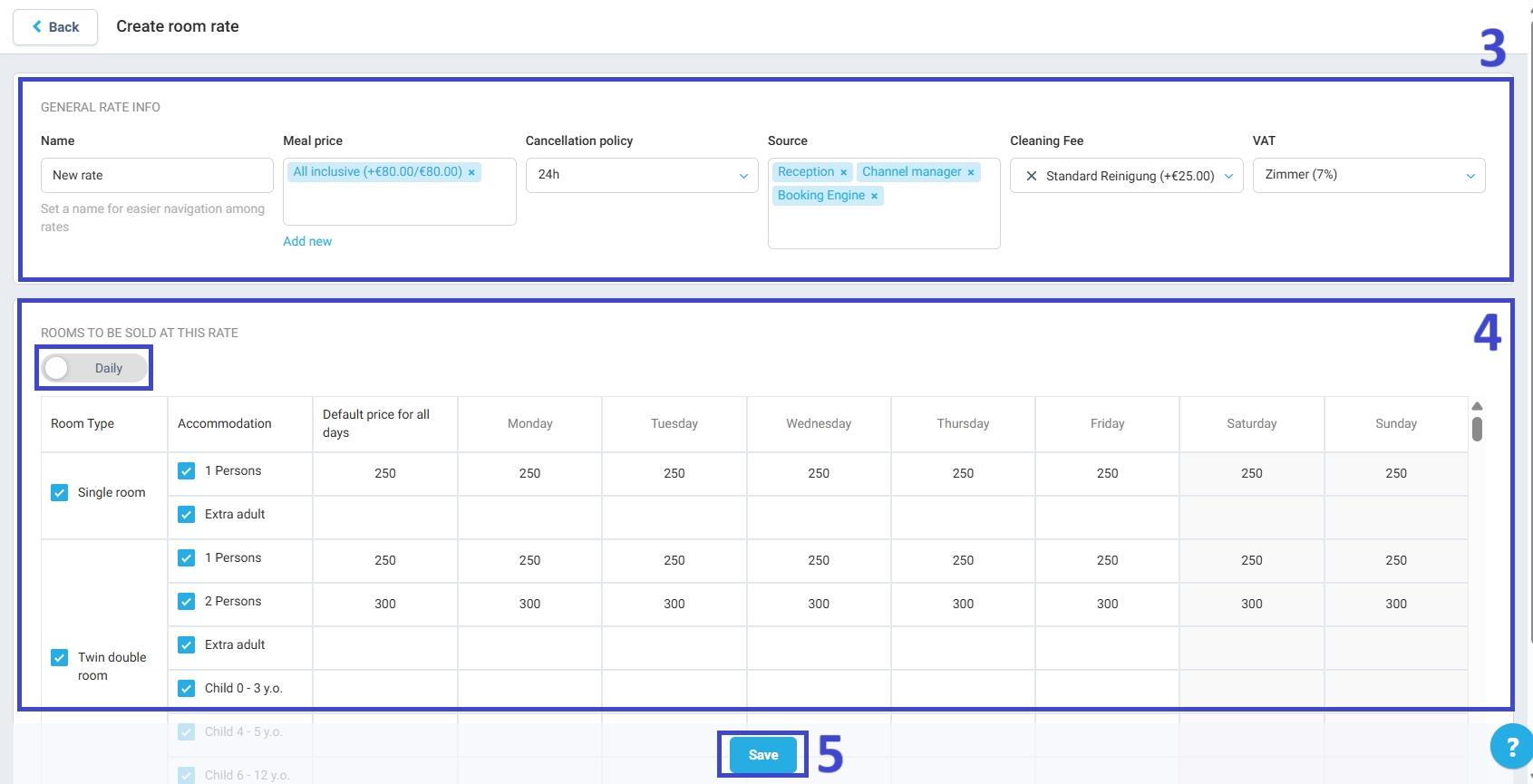Click the Wednesday column header
This screenshot has height=784, width=1533.
[819, 423]
